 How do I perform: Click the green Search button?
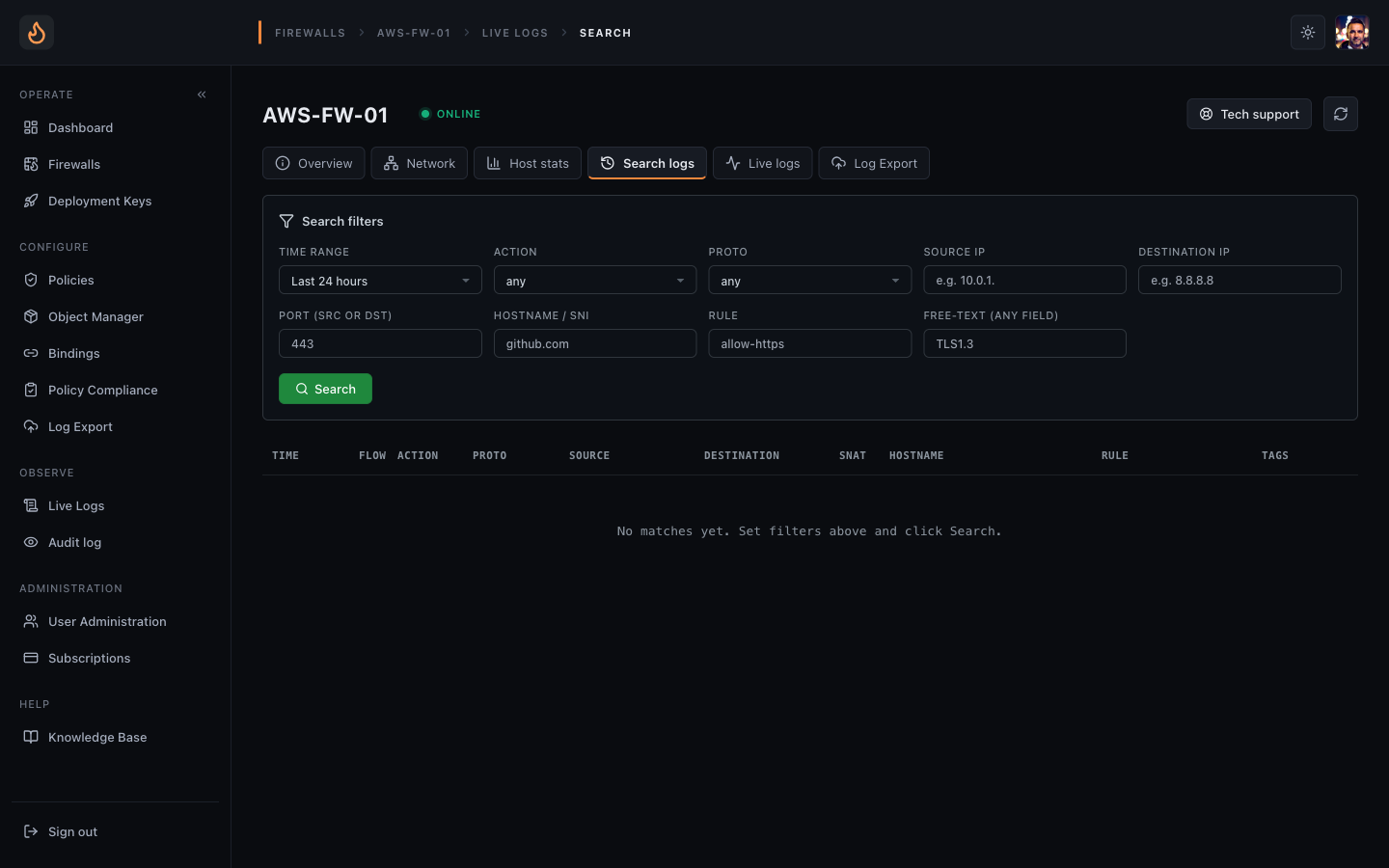(325, 389)
